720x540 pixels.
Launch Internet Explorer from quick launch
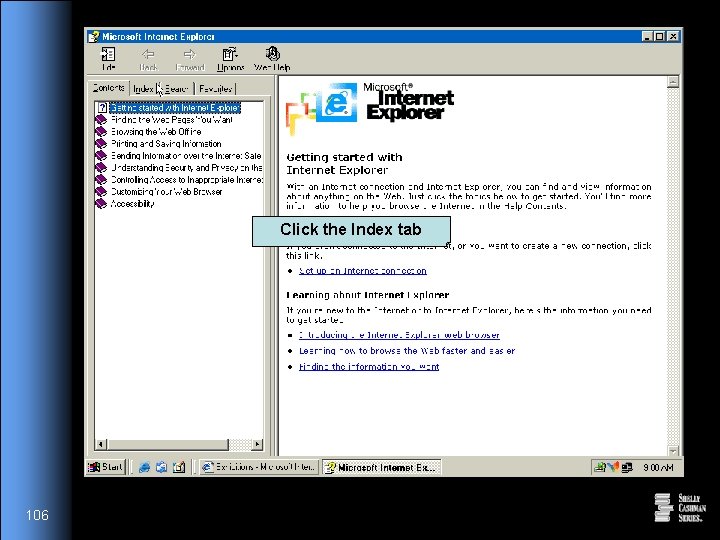pyautogui.click(x=144, y=467)
